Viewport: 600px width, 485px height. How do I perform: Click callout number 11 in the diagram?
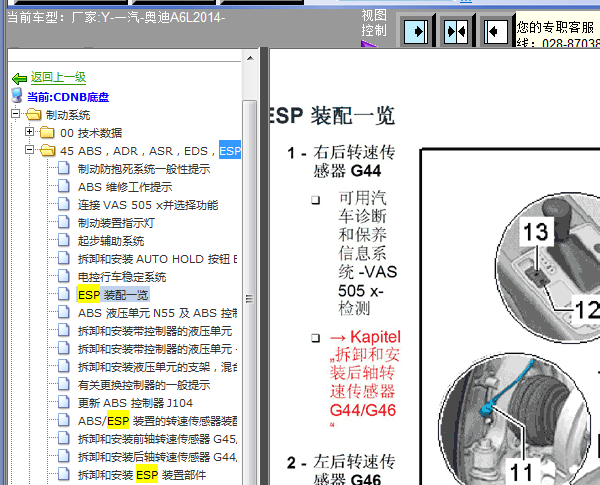521,472
